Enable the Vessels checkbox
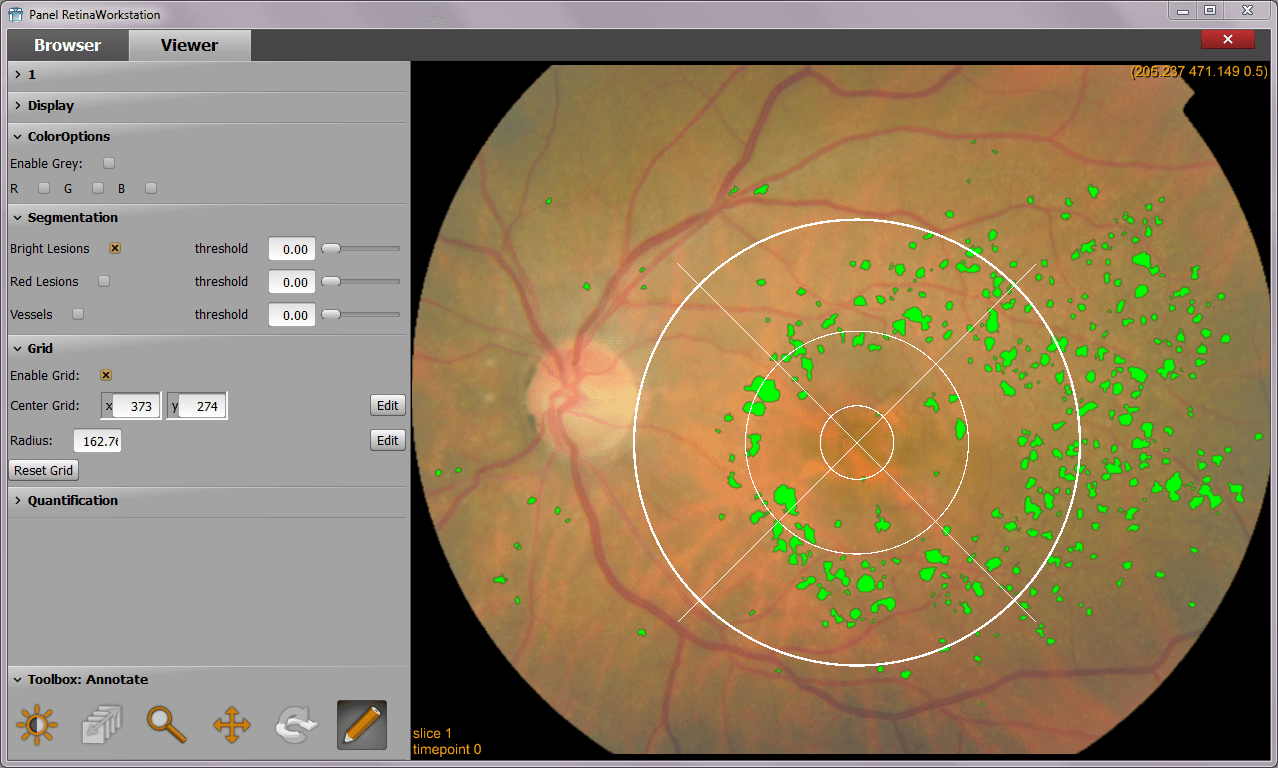Image resolution: width=1278 pixels, height=768 pixels. [78, 314]
